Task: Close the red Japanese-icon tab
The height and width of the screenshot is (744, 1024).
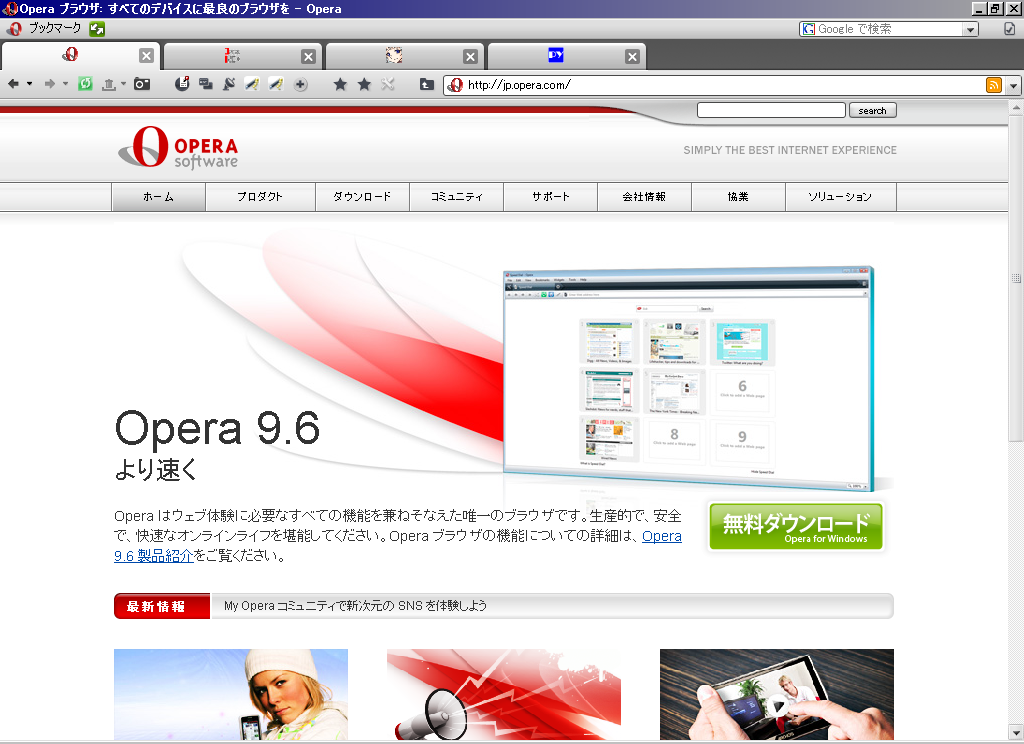Action: click(308, 57)
